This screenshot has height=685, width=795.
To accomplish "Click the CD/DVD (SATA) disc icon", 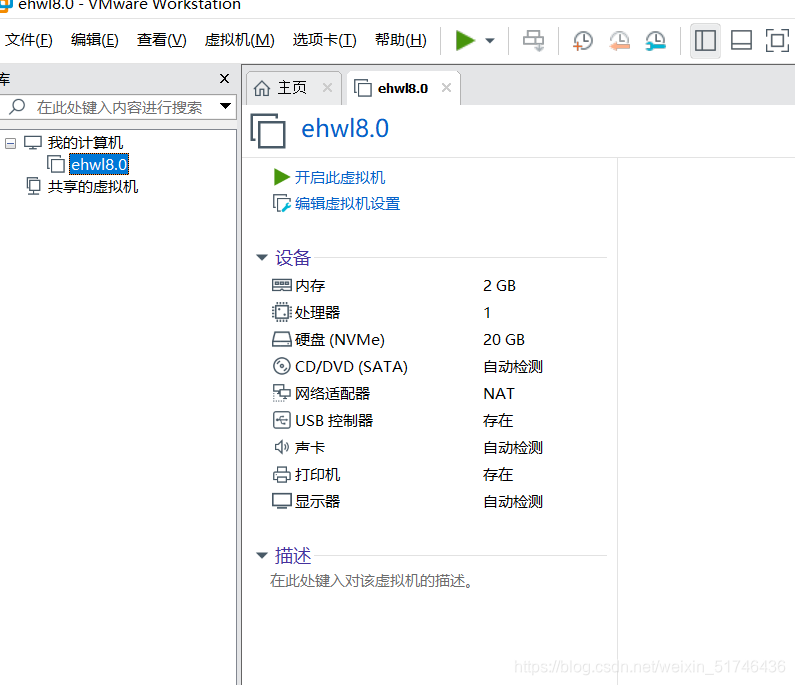I will [281, 366].
